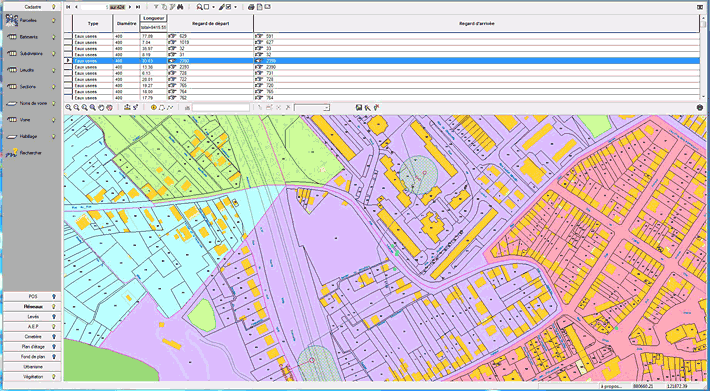The width and height of the screenshot is (710, 391).
Task: Toggle the Noms de voirie layer light bulb
Action: click(53, 103)
